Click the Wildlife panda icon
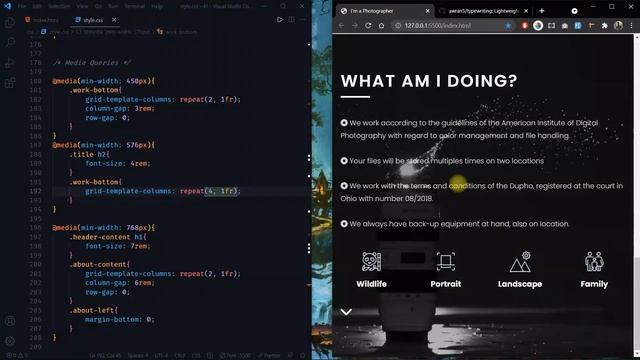 tap(371, 261)
